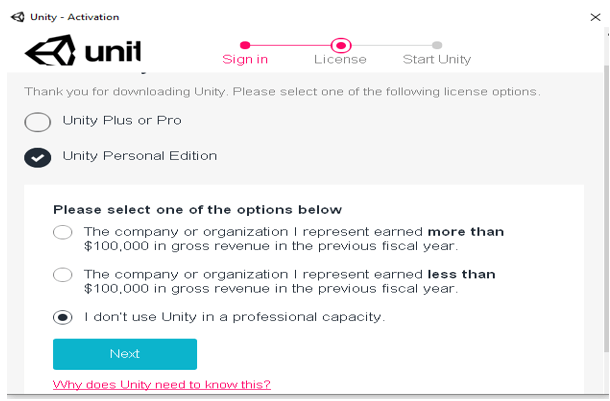Image resolution: width=610 pixels, height=401 pixels.
Task: Click the Start Unity grey step dot
Action: point(437,45)
